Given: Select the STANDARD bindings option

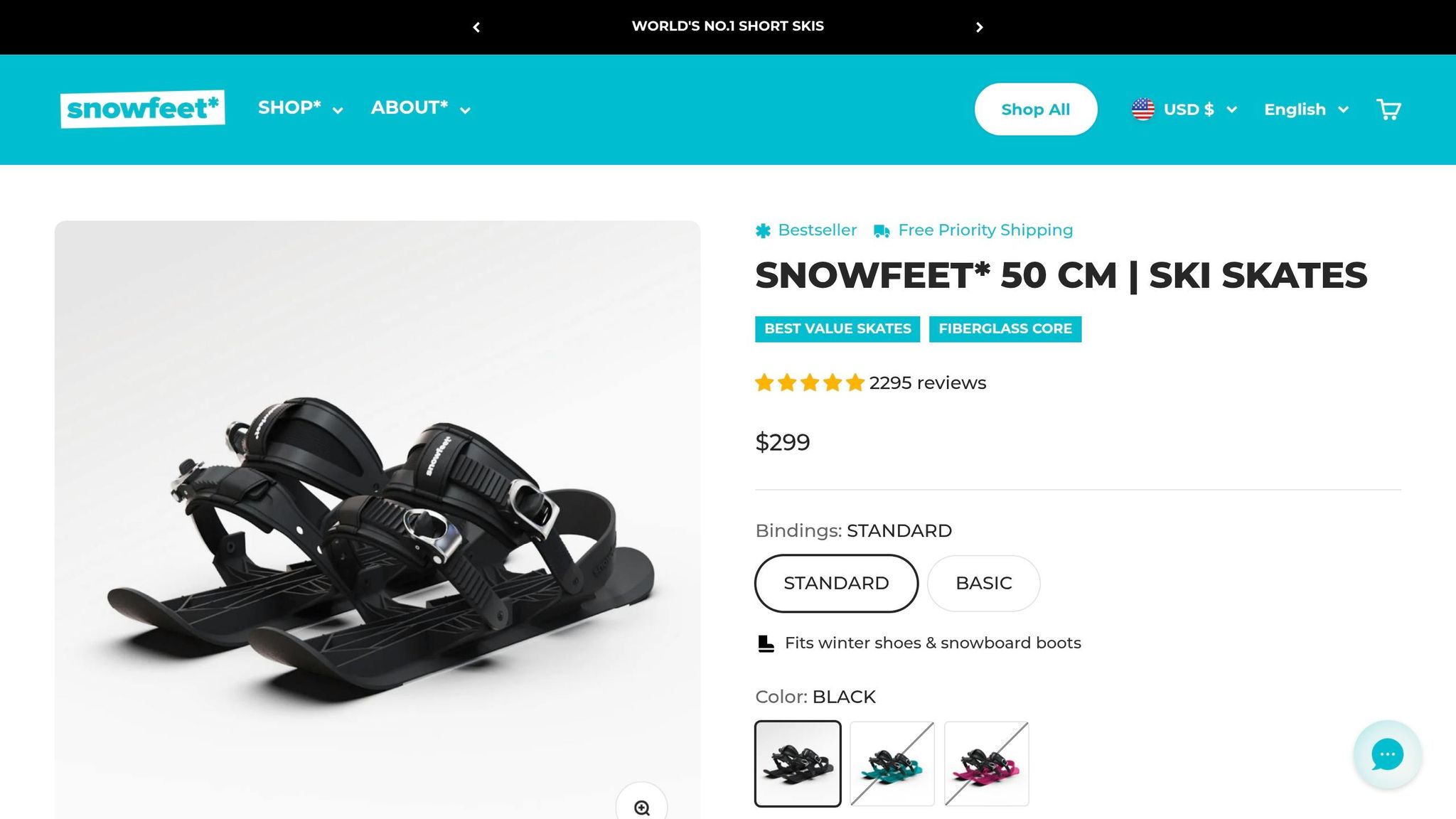Looking at the screenshot, I should (x=836, y=583).
